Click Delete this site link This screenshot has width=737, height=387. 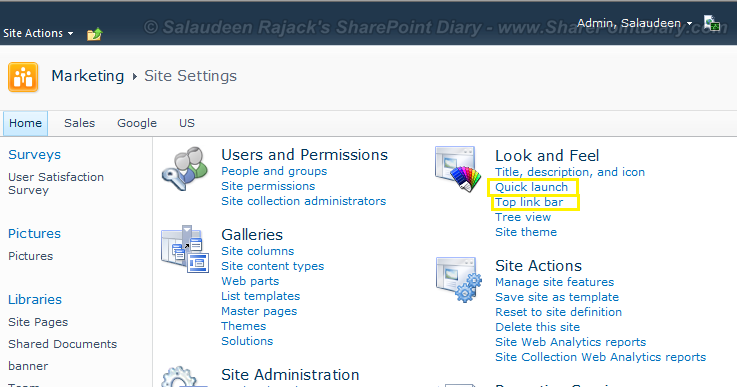537,327
